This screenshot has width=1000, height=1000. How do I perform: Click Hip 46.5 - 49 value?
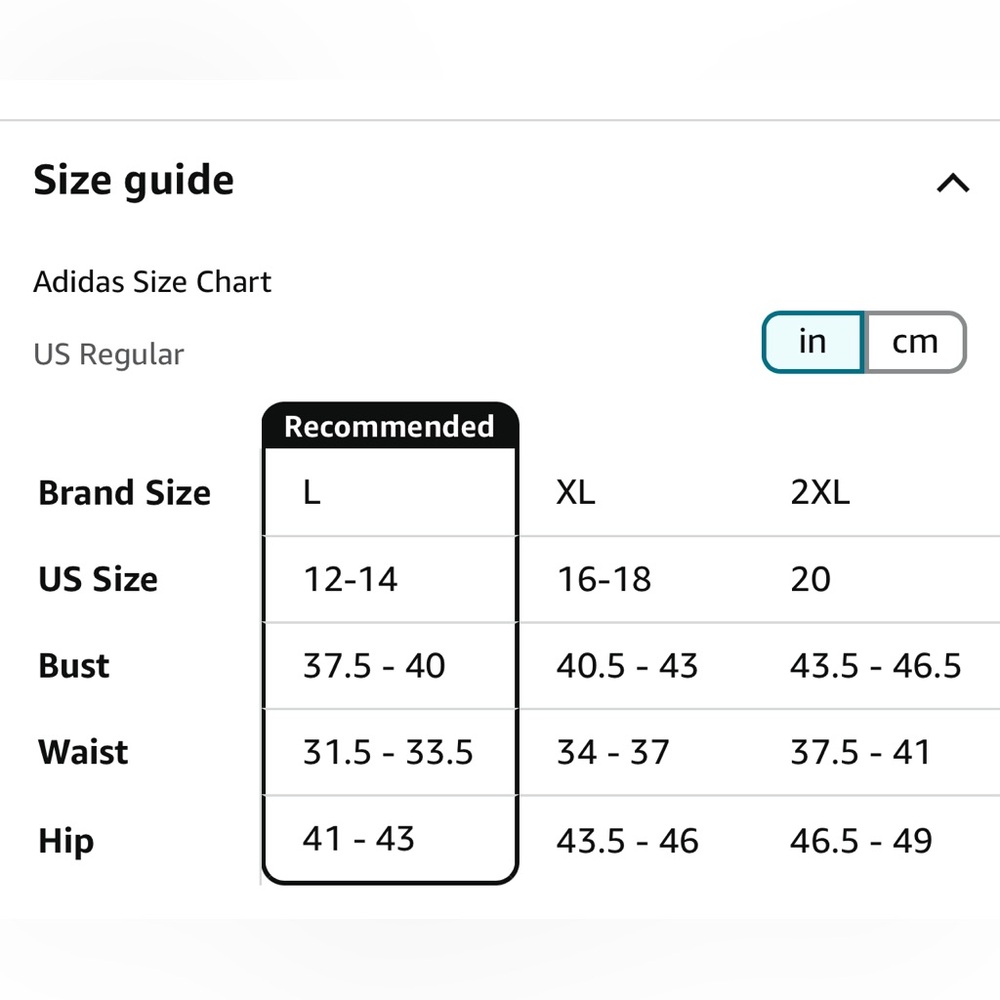tap(861, 841)
